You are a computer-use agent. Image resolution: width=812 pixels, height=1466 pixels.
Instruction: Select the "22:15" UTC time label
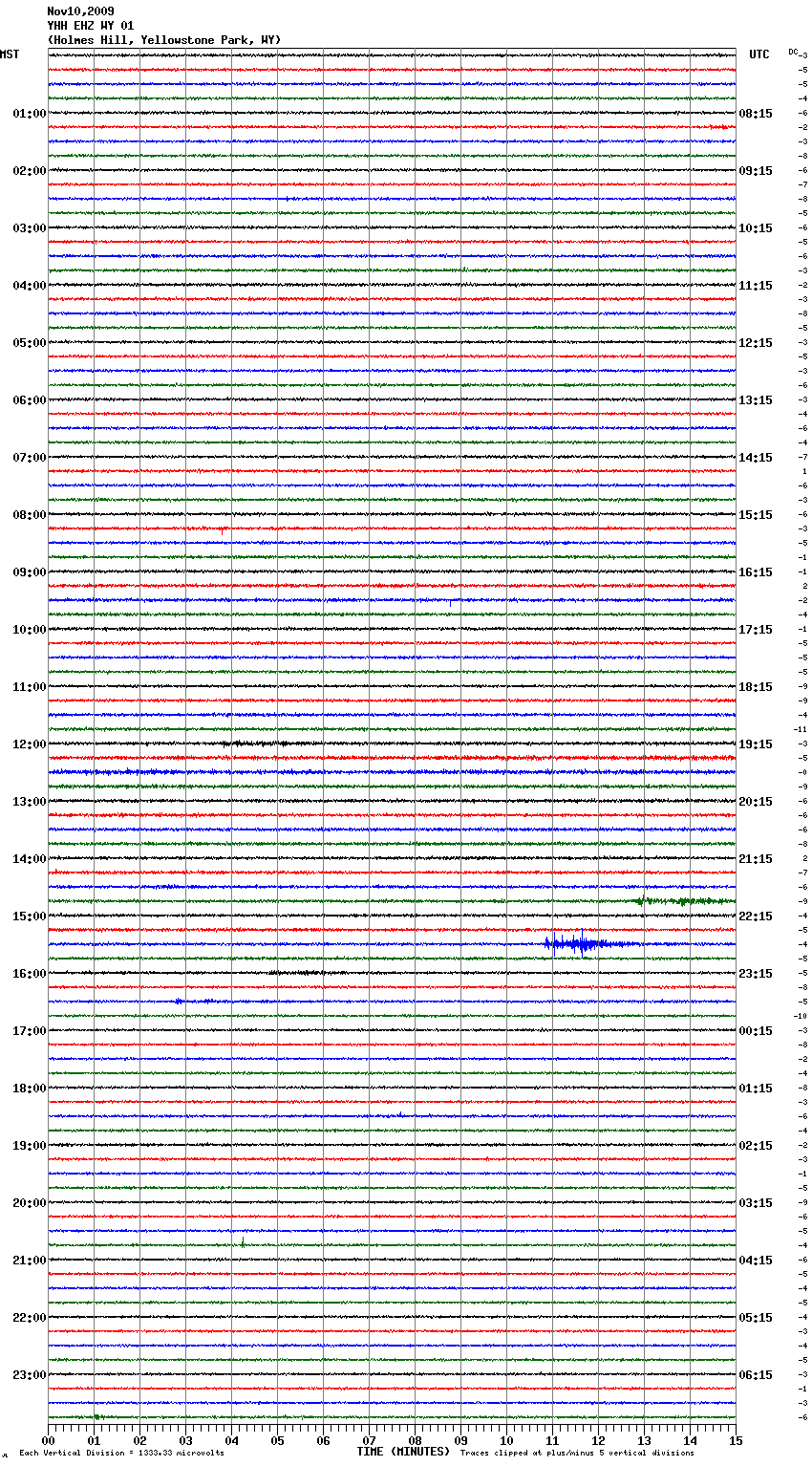(756, 916)
